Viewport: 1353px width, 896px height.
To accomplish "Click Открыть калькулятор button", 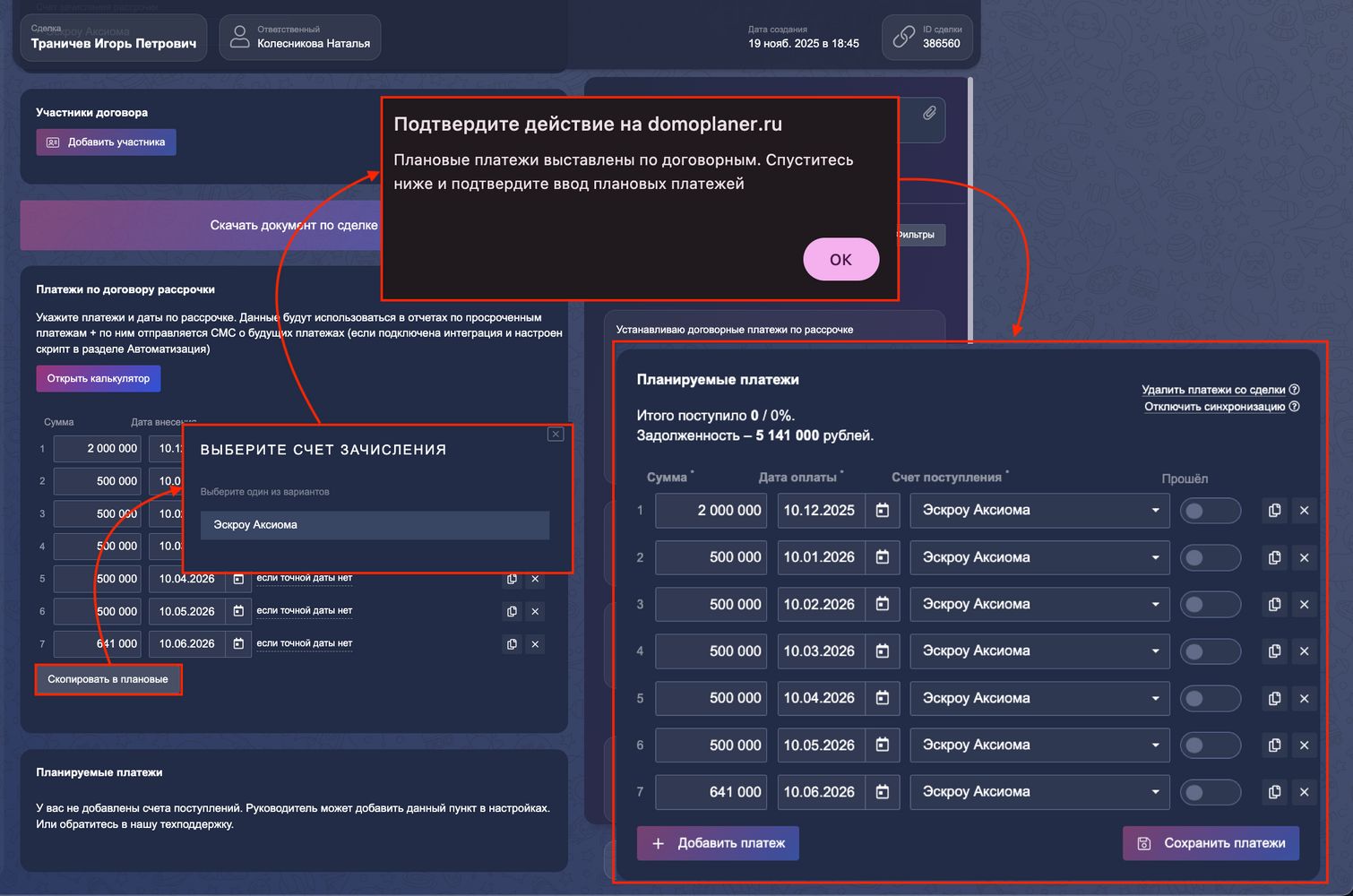I will pos(99,378).
